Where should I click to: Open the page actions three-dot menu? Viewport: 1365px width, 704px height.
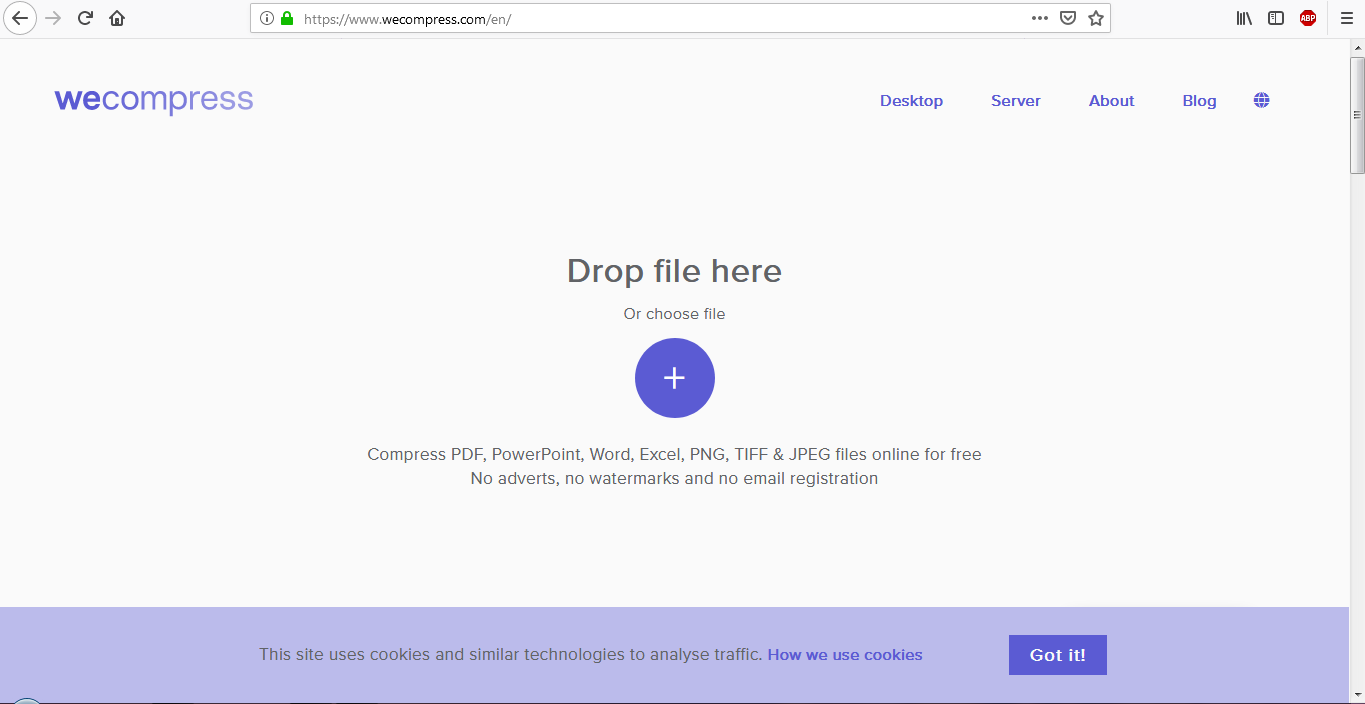[x=1039, y=17]
